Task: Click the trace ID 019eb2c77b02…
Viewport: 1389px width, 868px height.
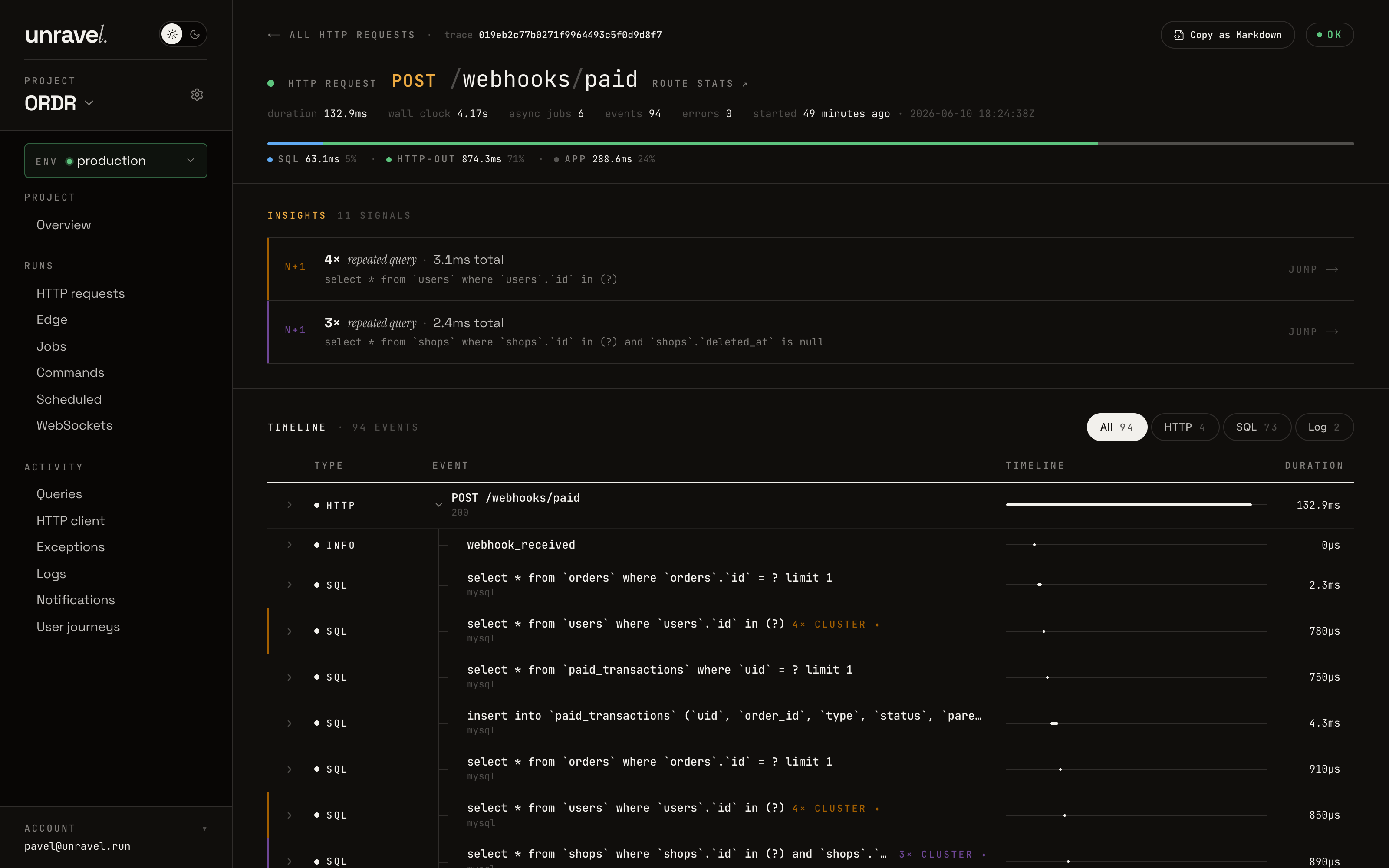Action: [x=570, y=35]
